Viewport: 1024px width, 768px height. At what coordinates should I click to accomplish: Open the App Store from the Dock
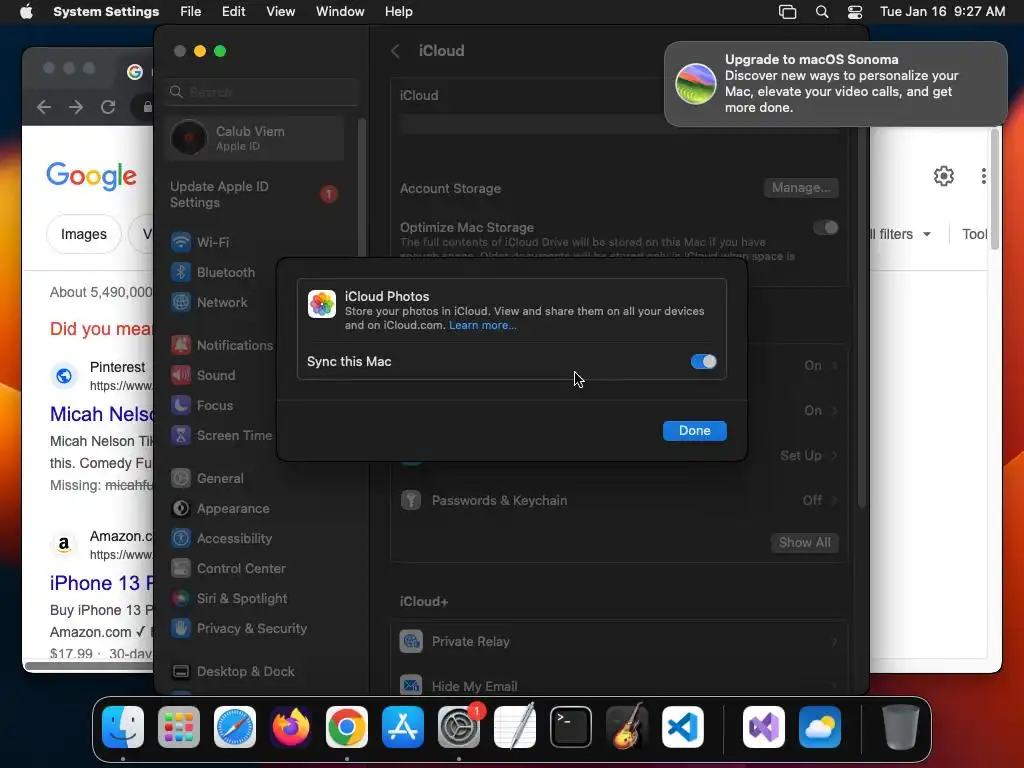[x=403, y=727]
